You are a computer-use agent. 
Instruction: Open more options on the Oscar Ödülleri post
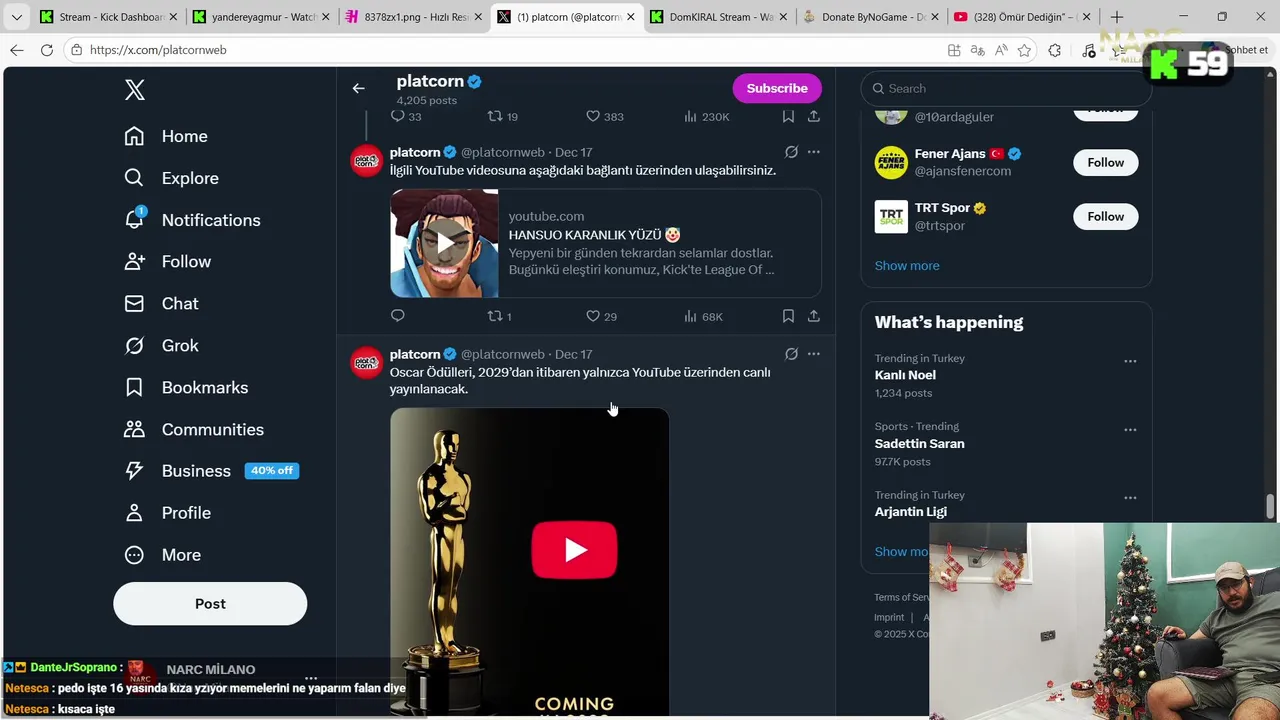click(814, 354)
